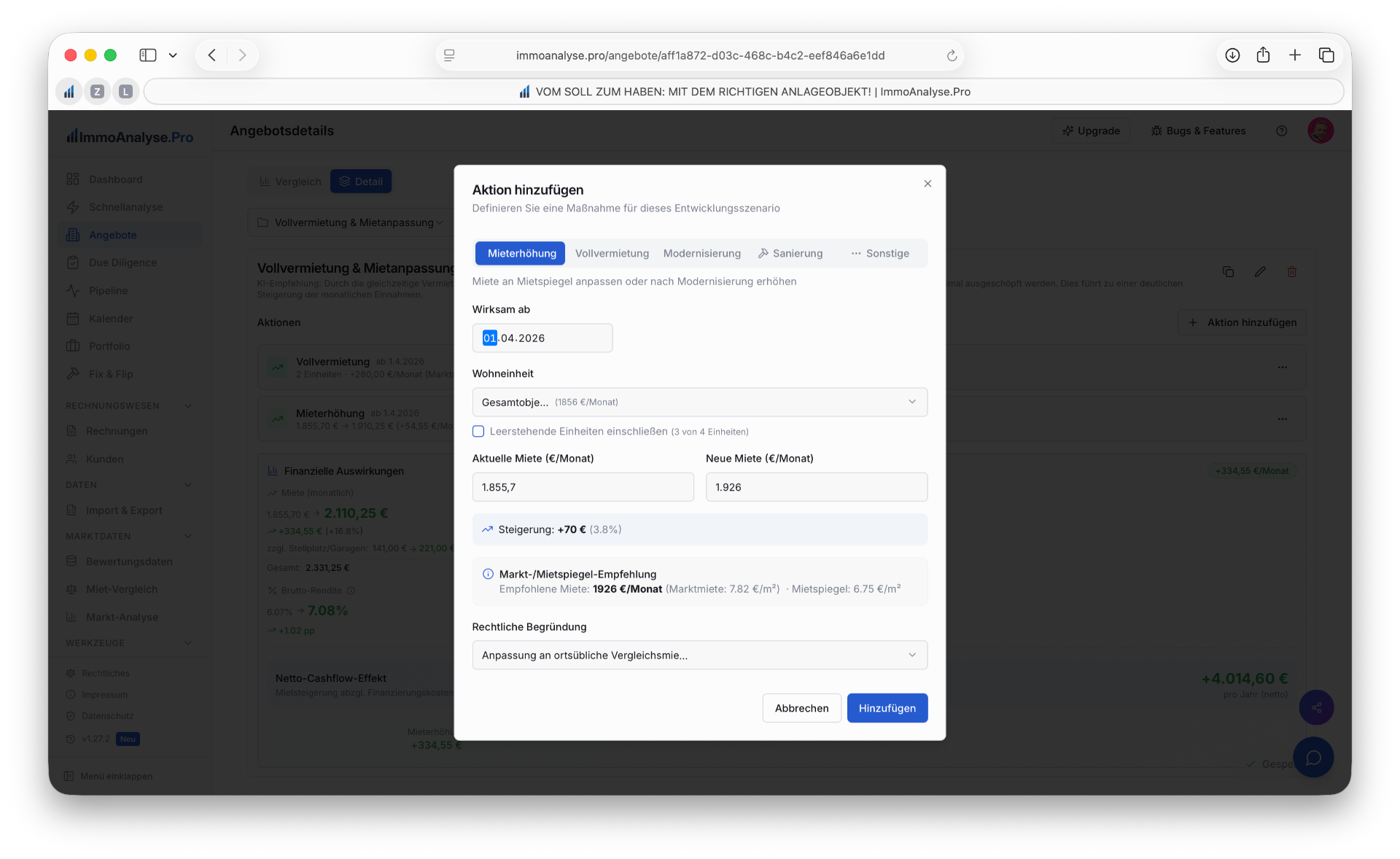Choose the Sanierung tab
Image resolution: width=1400 pixels, height=859 pixels.
790,253
